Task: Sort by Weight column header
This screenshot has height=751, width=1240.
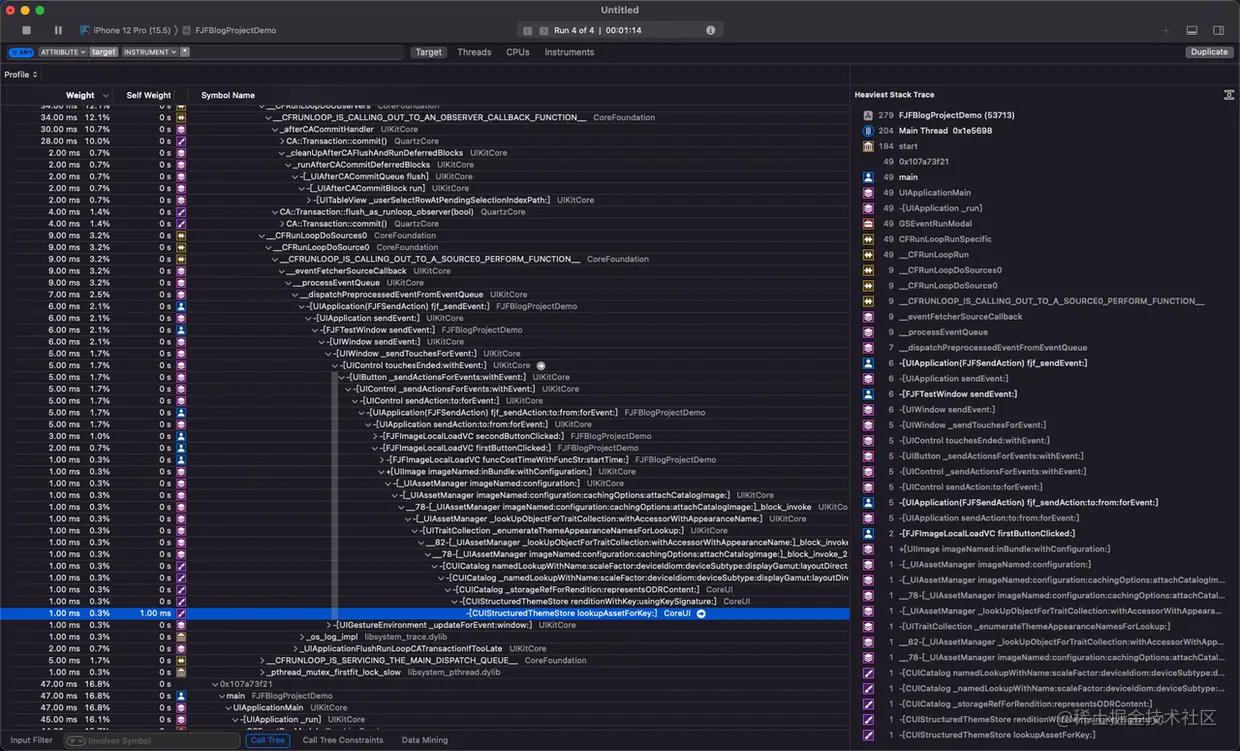Action: click(80, 95)
